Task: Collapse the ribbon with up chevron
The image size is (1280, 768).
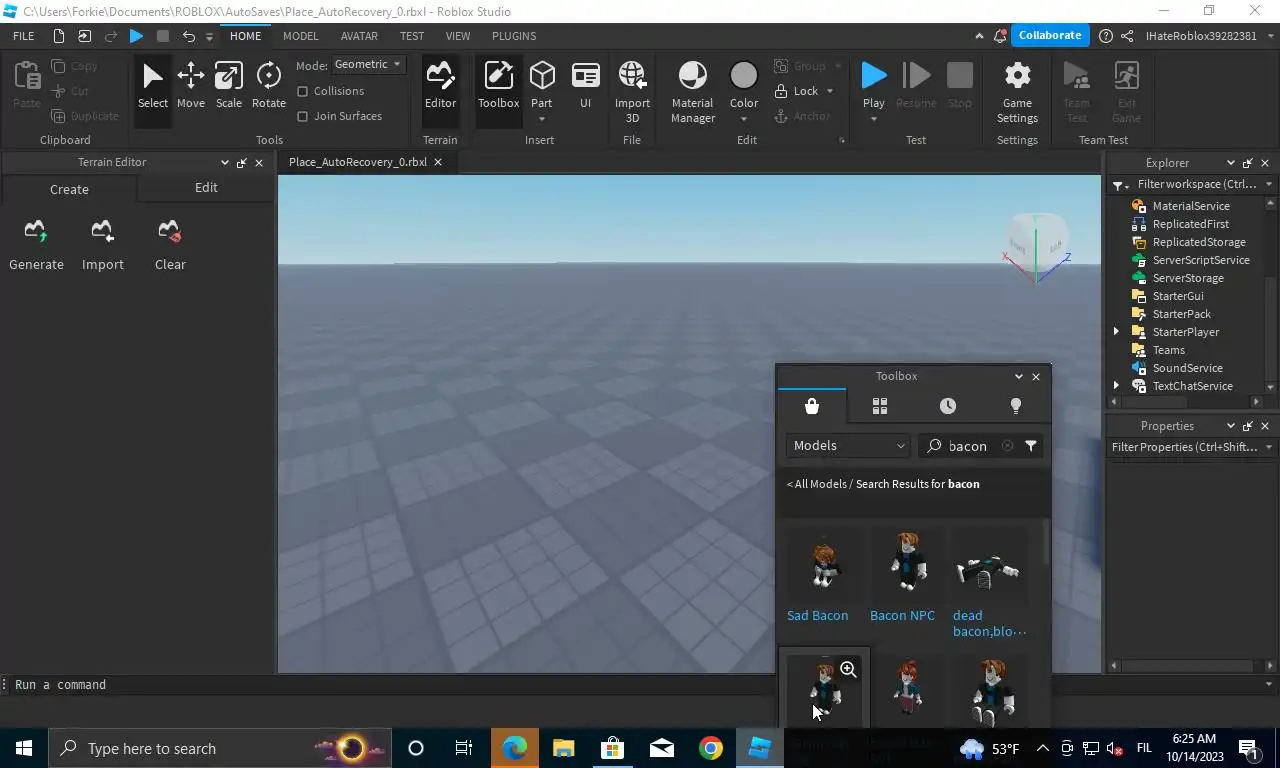Action: (979, 36)
